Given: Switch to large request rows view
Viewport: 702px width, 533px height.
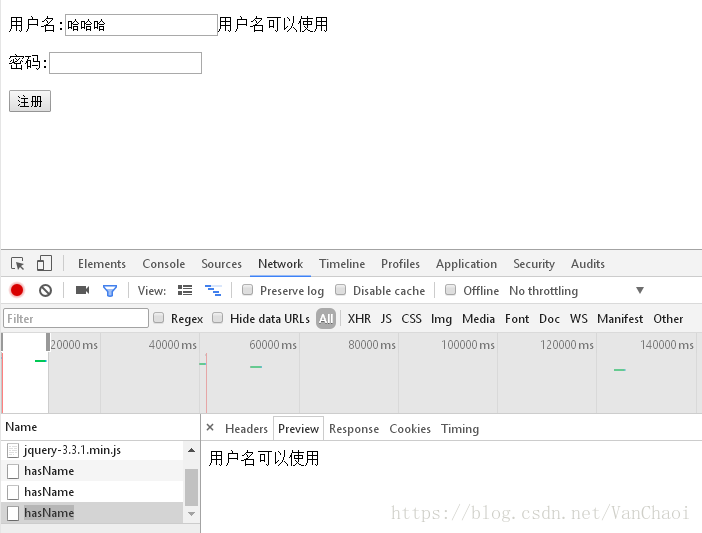Looking at the screenshot, I should pos(185,290).
